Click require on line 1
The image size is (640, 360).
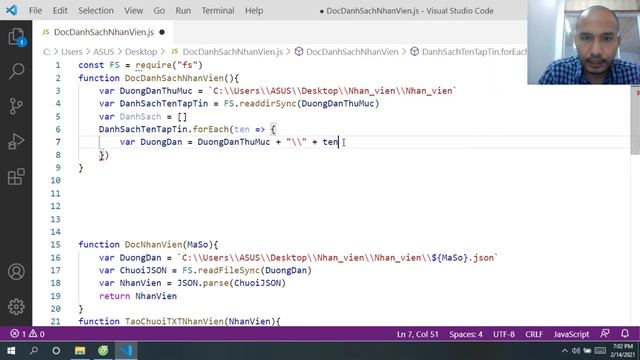pos(153,65)
